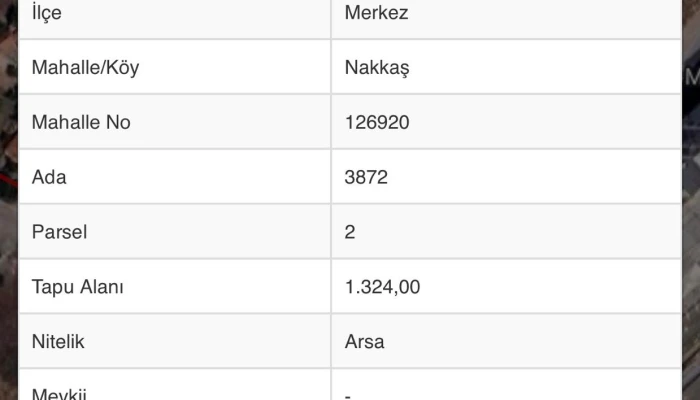The width and height of the screenshot is (700, 400).
Task: Select the Ada value 3872
Action: click(x=365, y=178)
